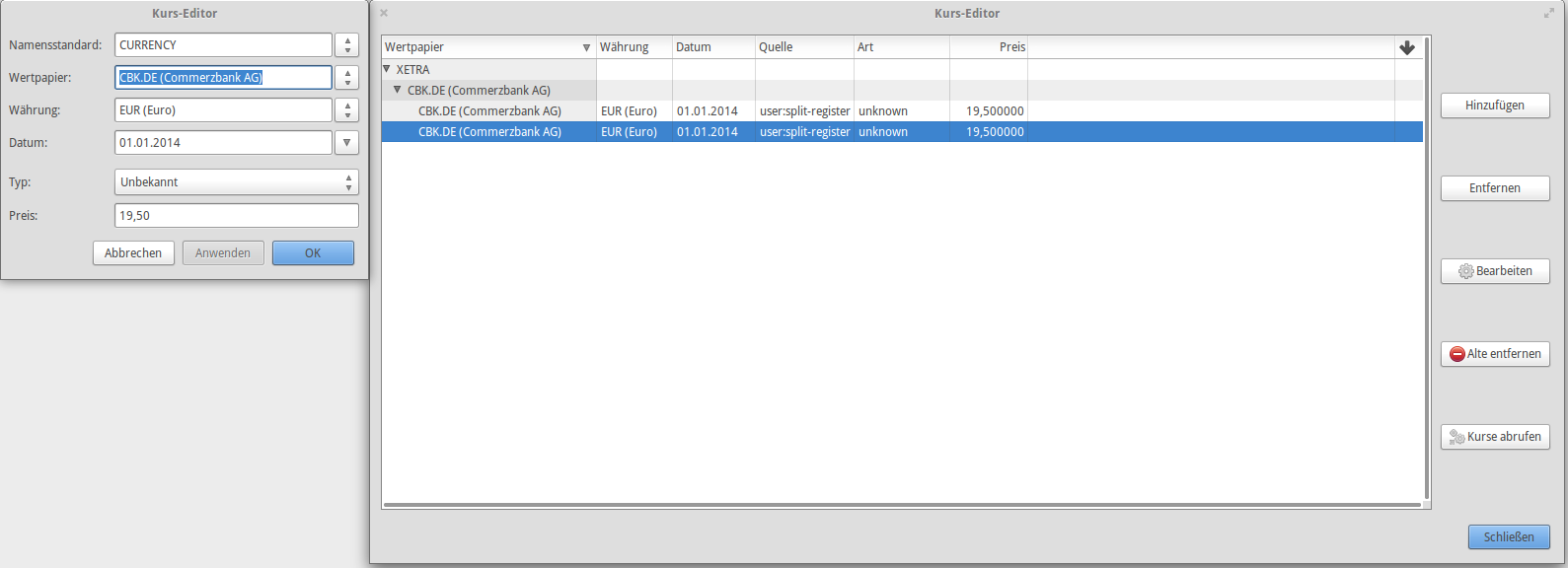This screenshot has height=568, width=1568.
Task: Open the Wertpapier dropdown arrows
Action: click(347, 78)
